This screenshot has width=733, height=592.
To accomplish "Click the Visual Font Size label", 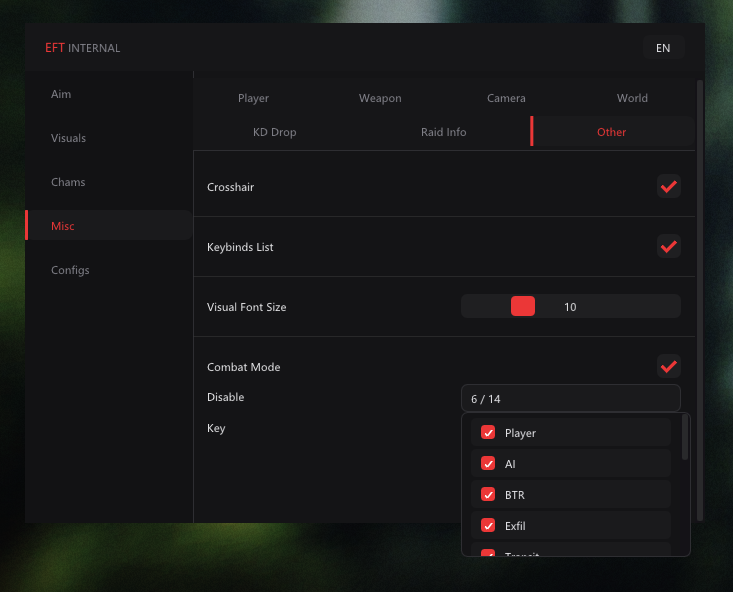I will (247, 307).
